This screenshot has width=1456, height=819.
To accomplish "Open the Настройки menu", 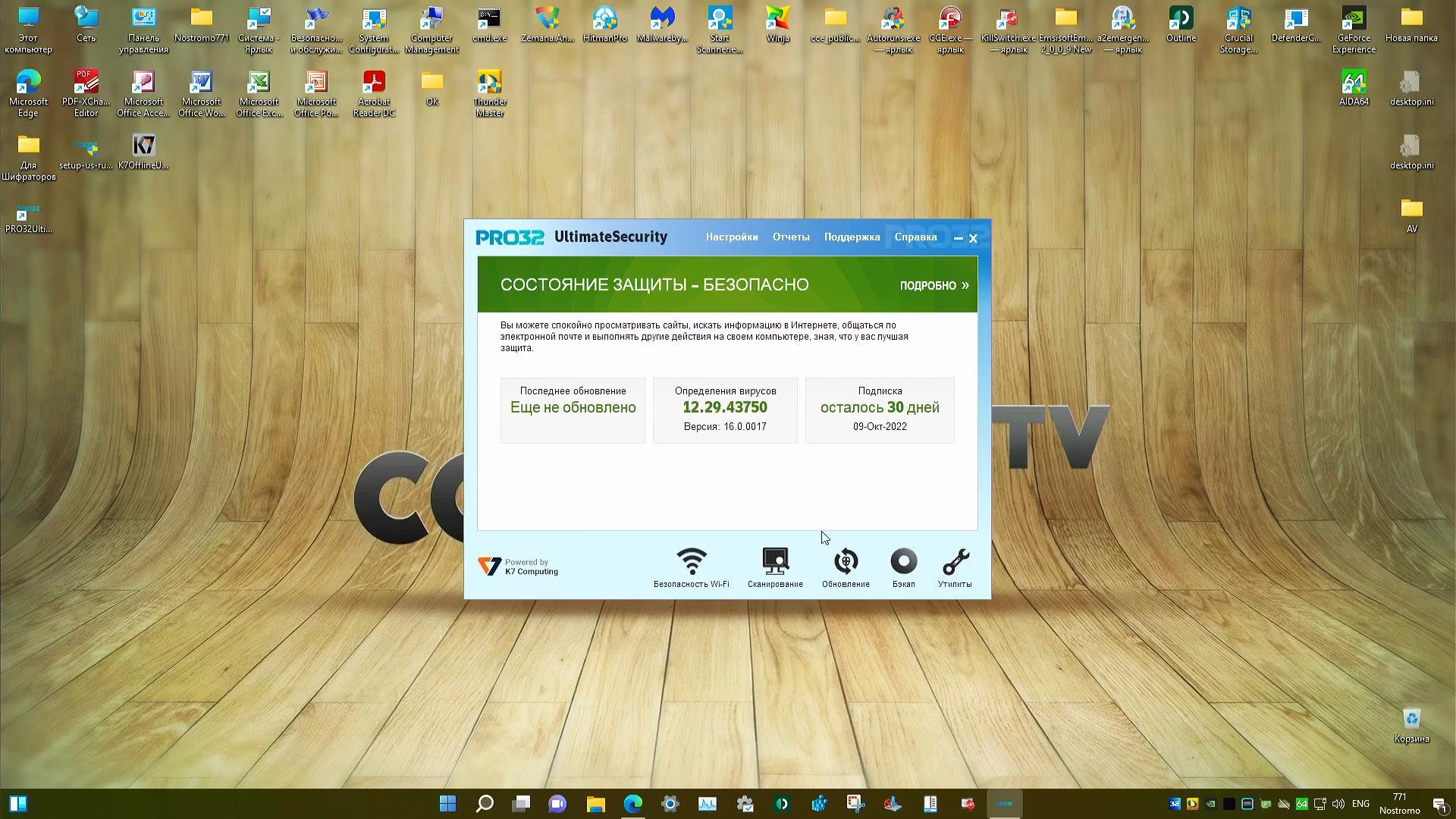I will coord(731,237).
